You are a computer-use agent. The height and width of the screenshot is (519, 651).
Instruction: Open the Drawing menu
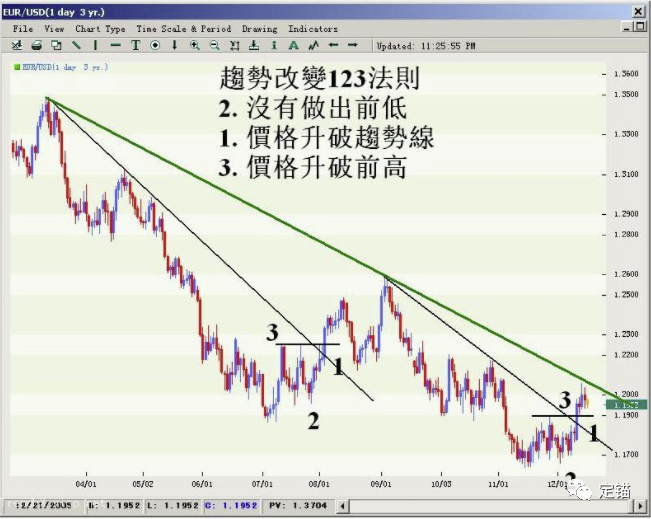259,29
